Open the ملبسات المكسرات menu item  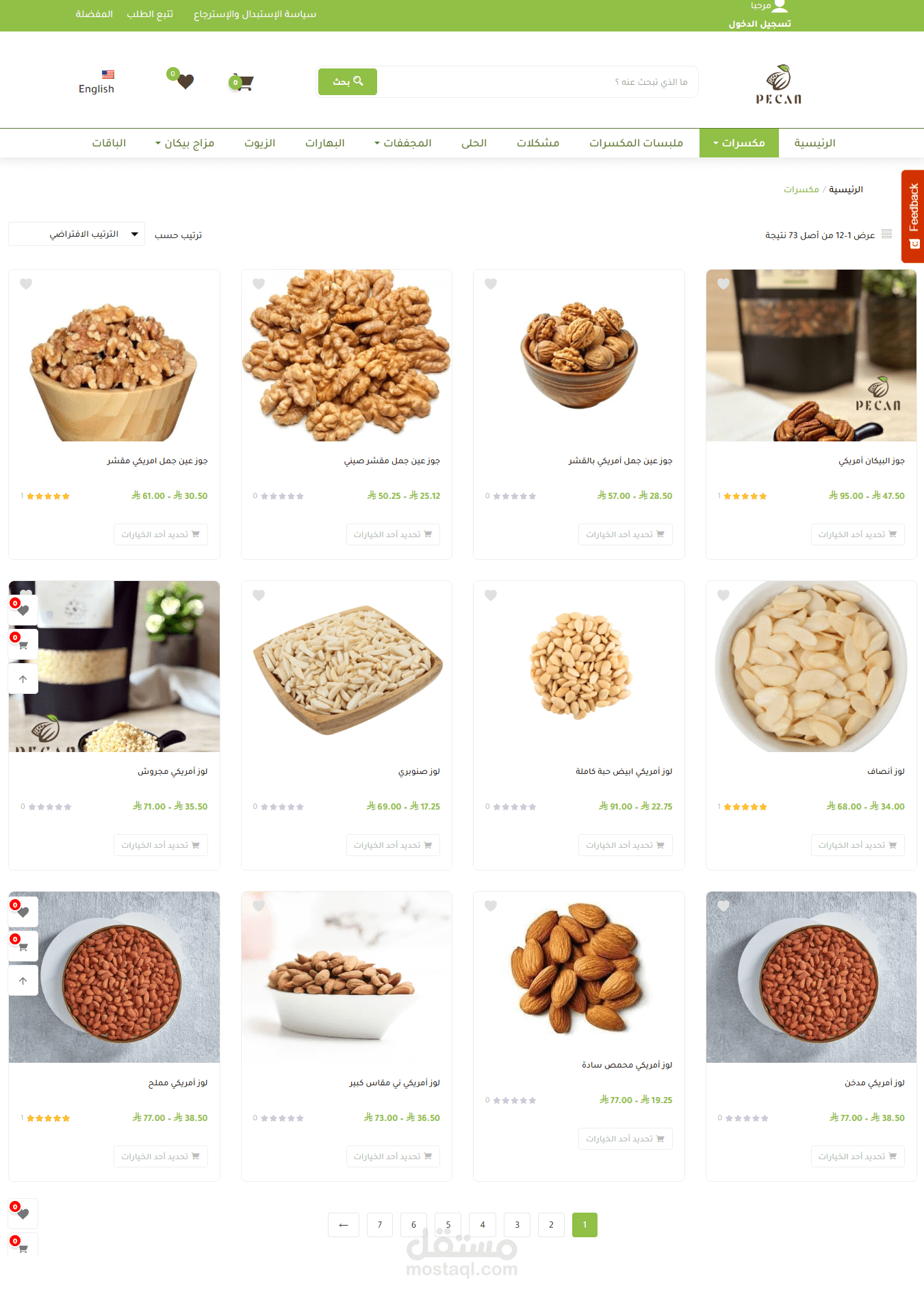[x=637, y=143]
